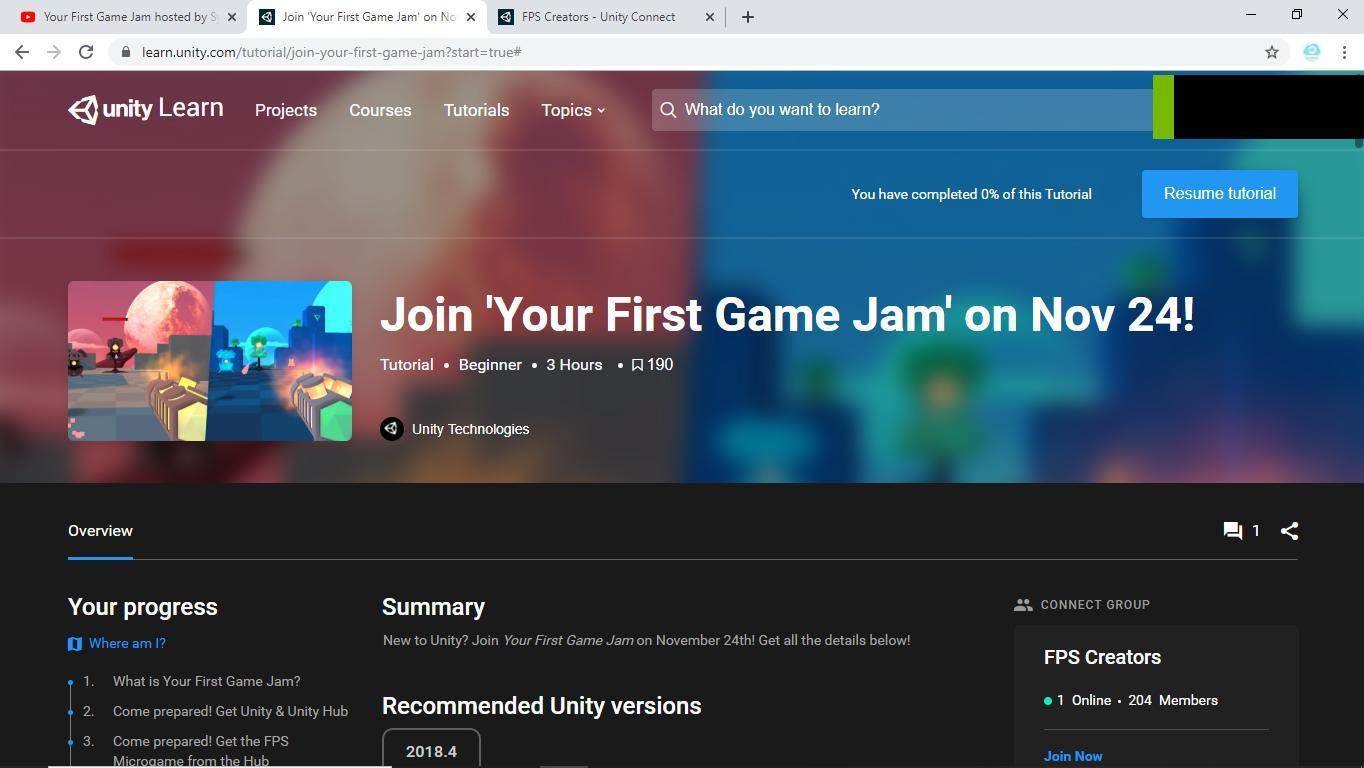Open step 2 Get Unity & Unity Hub
The height and width of the screenshot is (768, 1364).
230,712
